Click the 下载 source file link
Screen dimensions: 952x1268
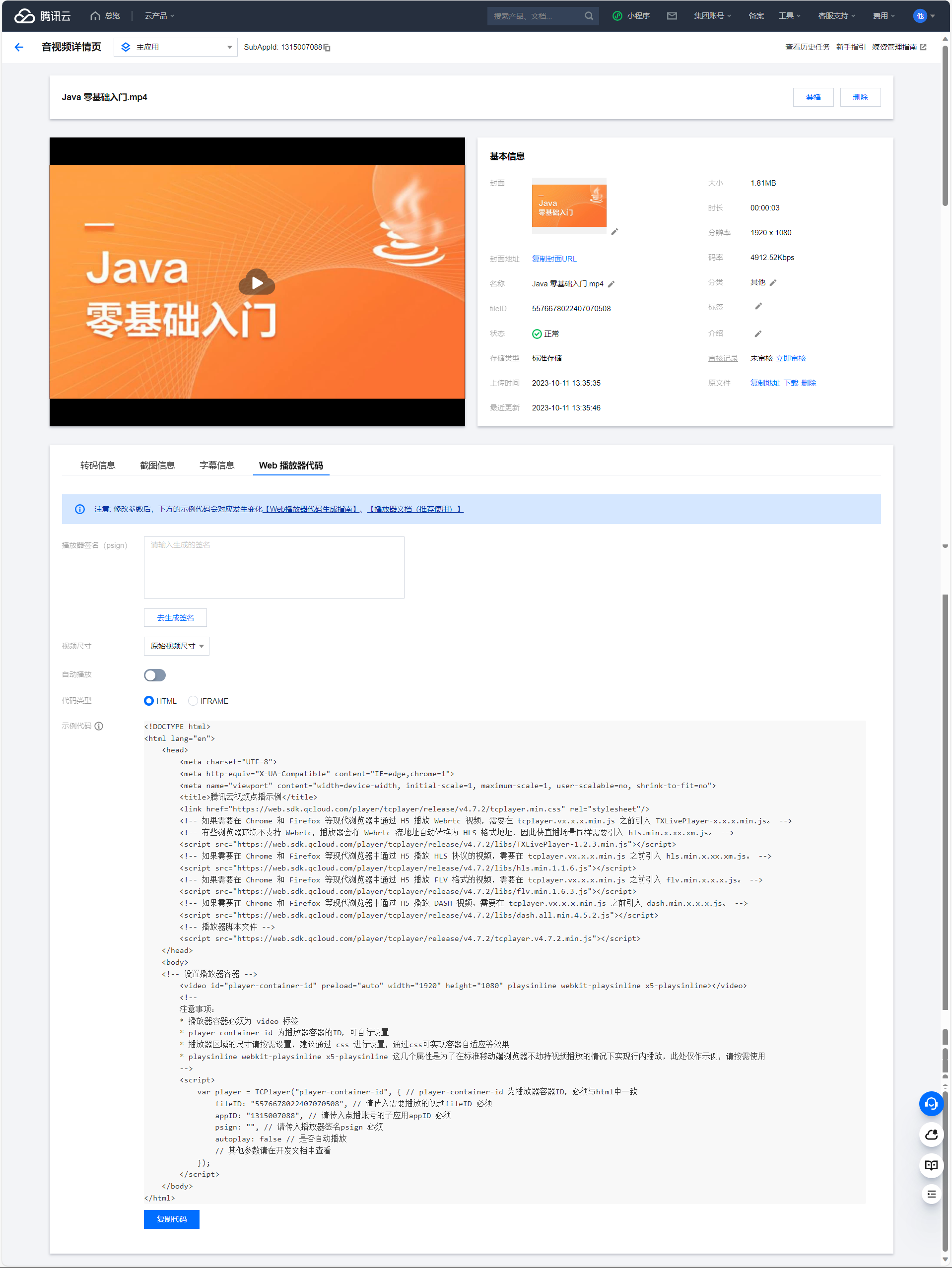[790, 382]
